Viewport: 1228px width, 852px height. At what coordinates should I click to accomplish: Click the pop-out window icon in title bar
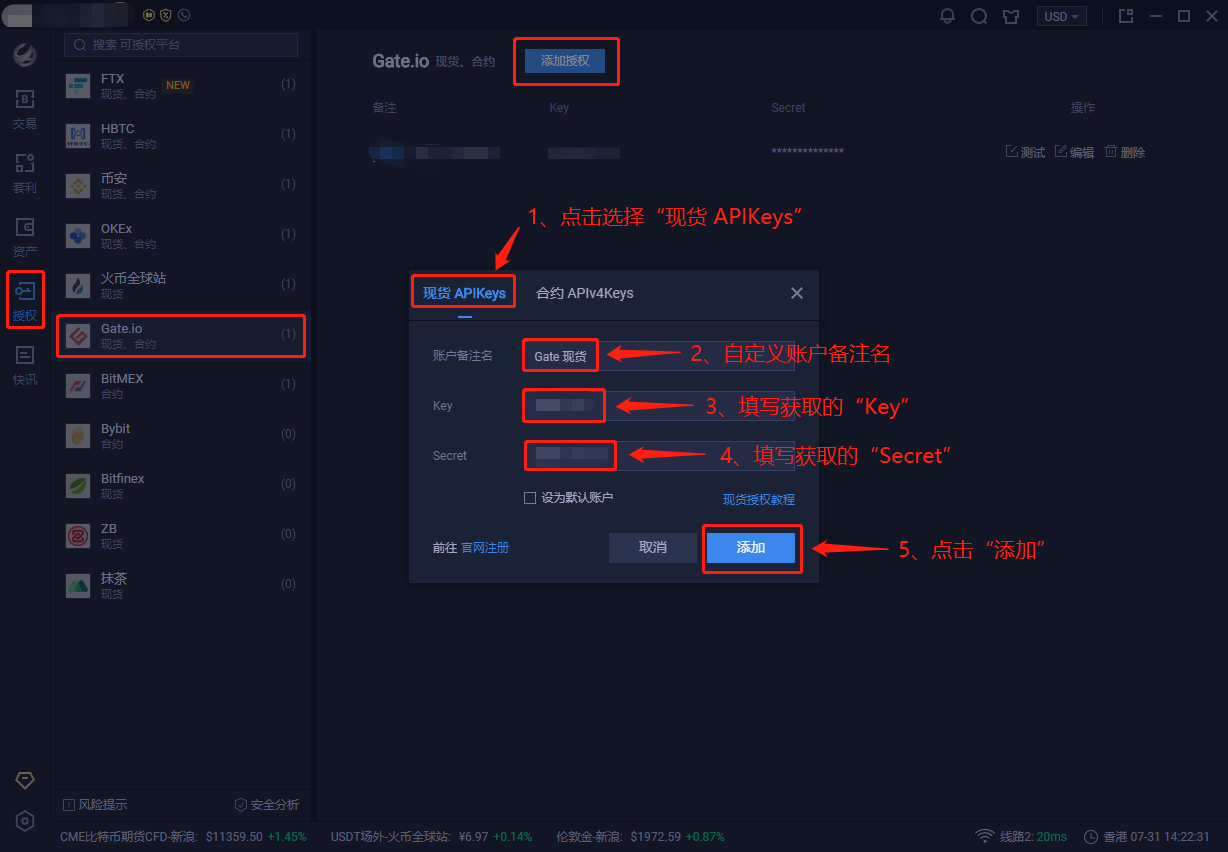coord(1125,16)
